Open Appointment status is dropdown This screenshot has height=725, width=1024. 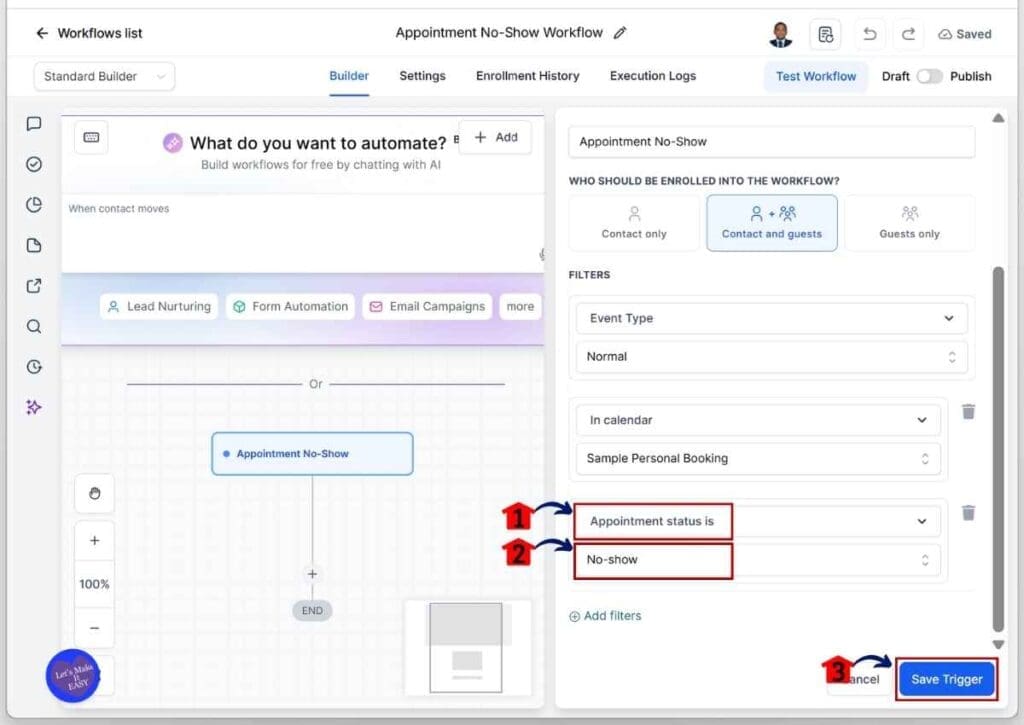[758, 521]
